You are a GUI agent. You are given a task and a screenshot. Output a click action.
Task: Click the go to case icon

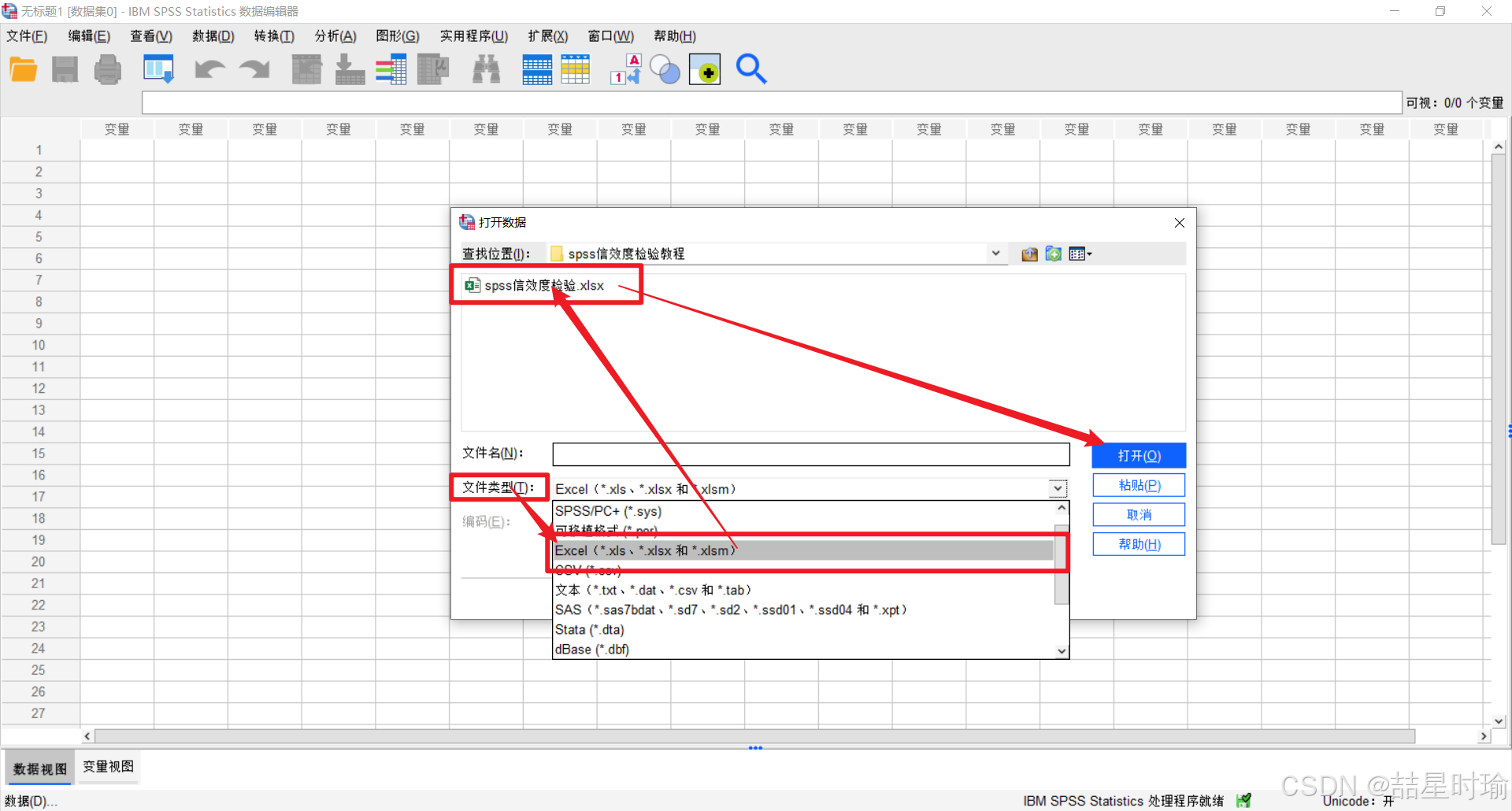[x=306, y=69]
